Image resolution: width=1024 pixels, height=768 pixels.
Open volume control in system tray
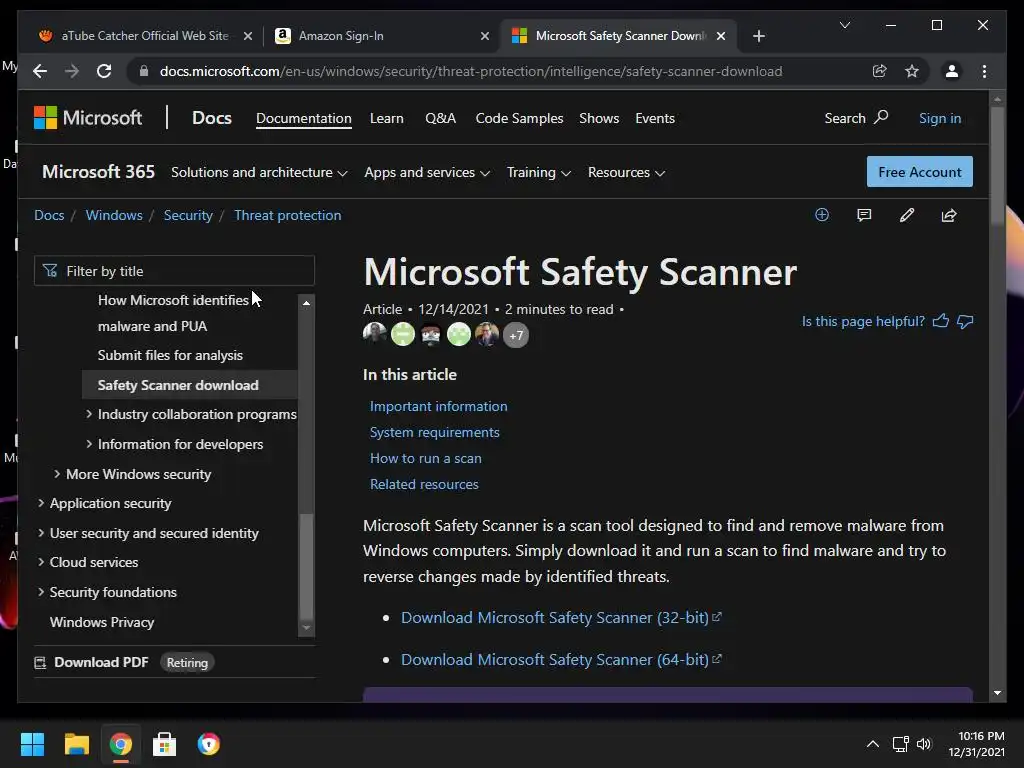pyautogui.click(x=924, y=744)
